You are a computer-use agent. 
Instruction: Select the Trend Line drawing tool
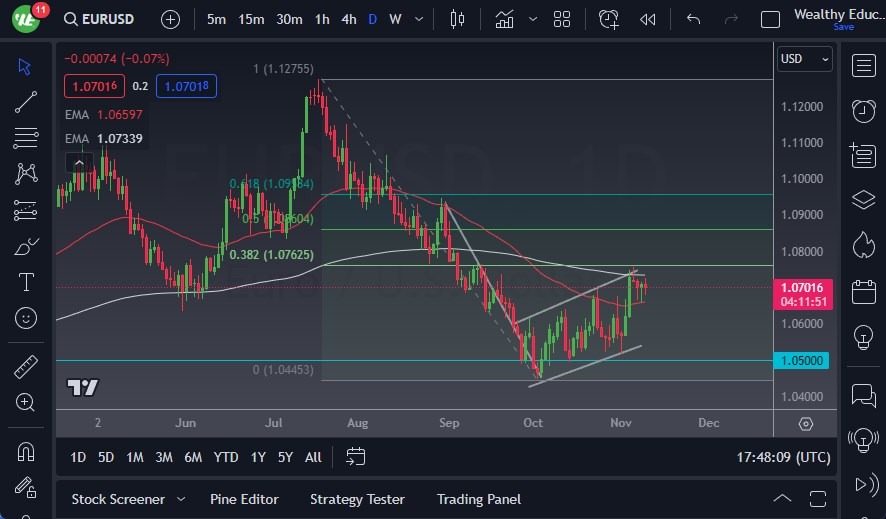(26, 102)
